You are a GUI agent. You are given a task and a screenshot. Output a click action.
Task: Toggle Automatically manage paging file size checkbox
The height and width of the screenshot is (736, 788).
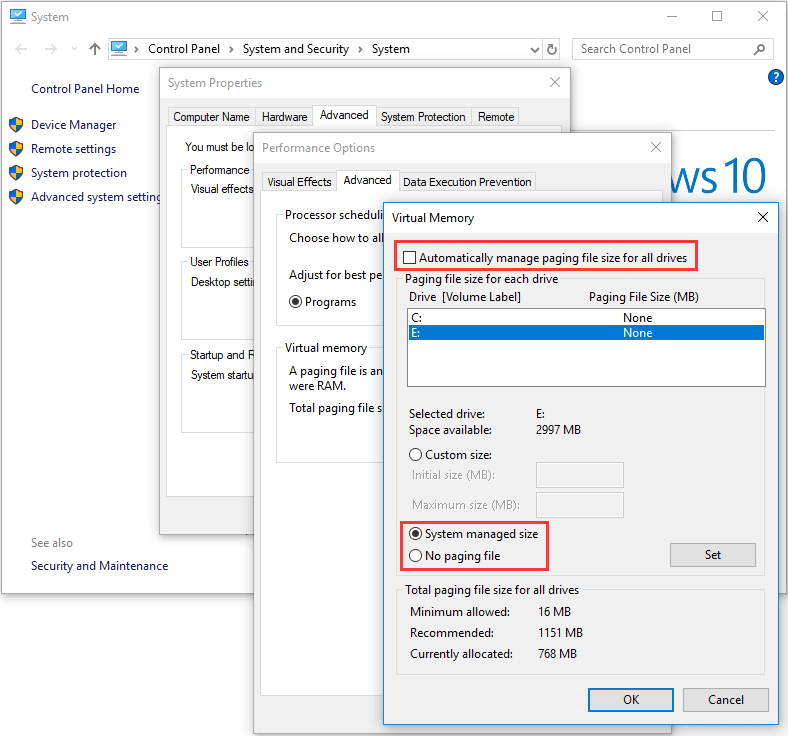pyautogui.click(x=410, y=258)
